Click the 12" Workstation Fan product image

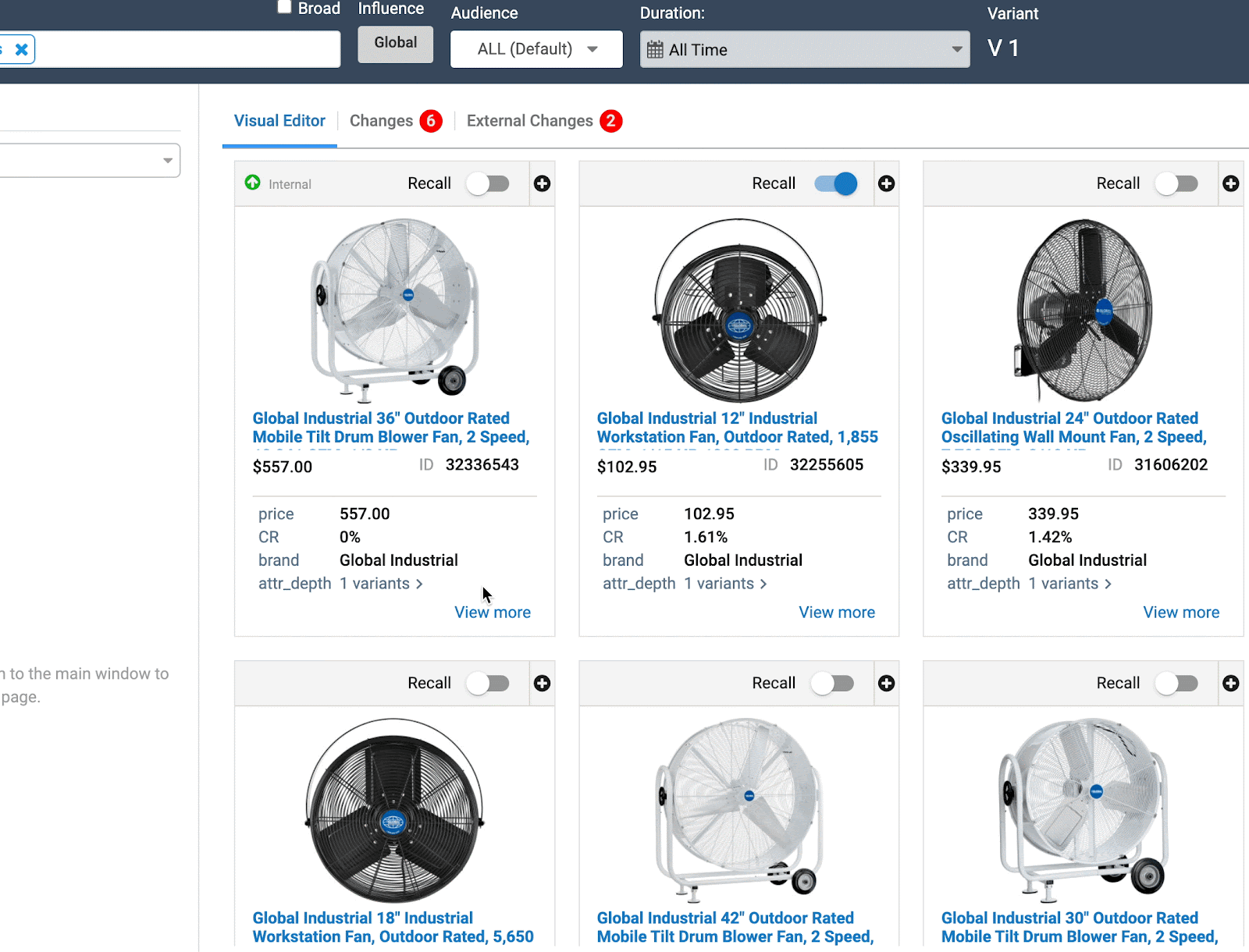click(739, 310)
